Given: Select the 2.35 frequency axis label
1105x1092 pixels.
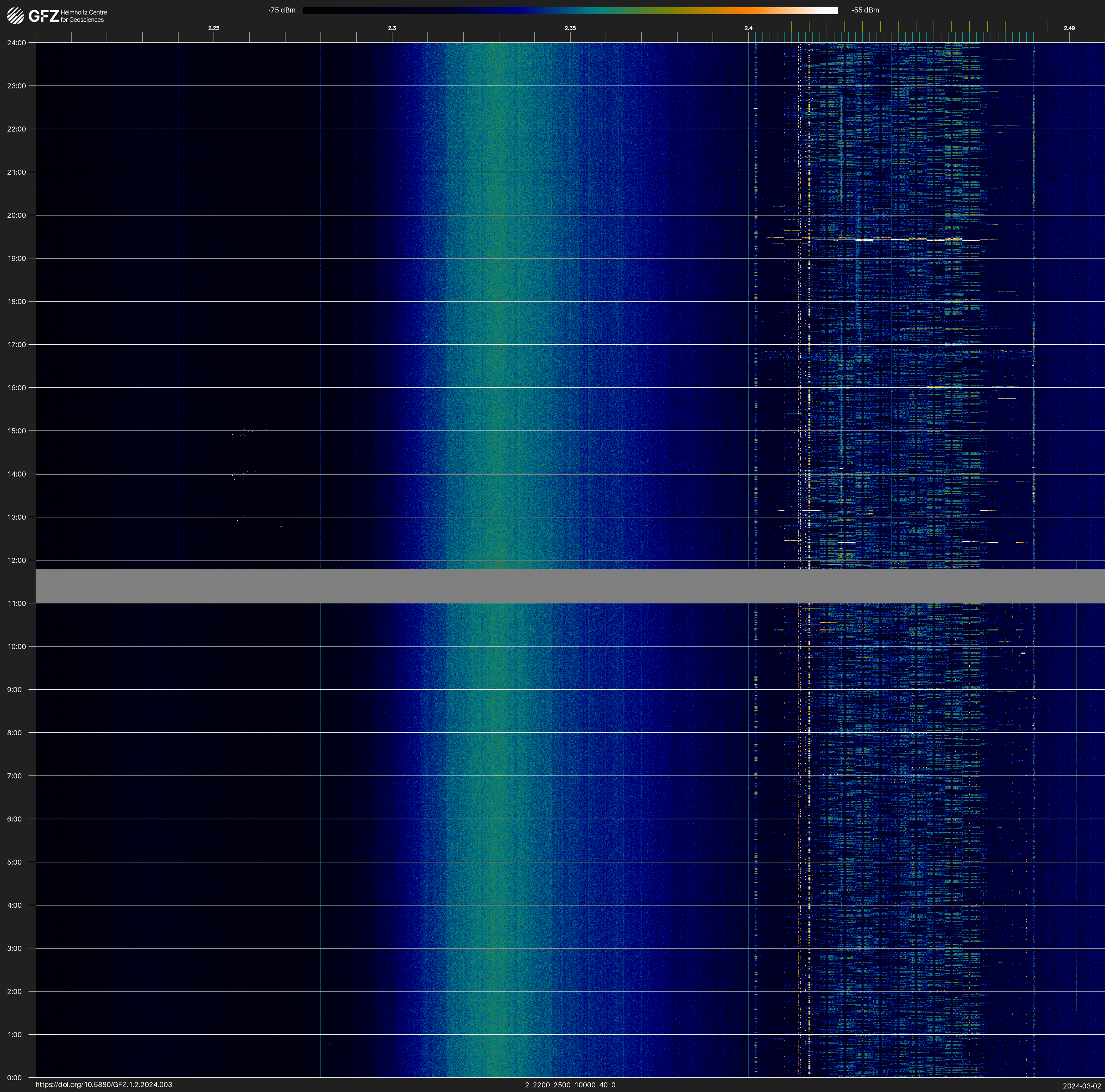Looking at the screenshot, I should coord(570,28).
